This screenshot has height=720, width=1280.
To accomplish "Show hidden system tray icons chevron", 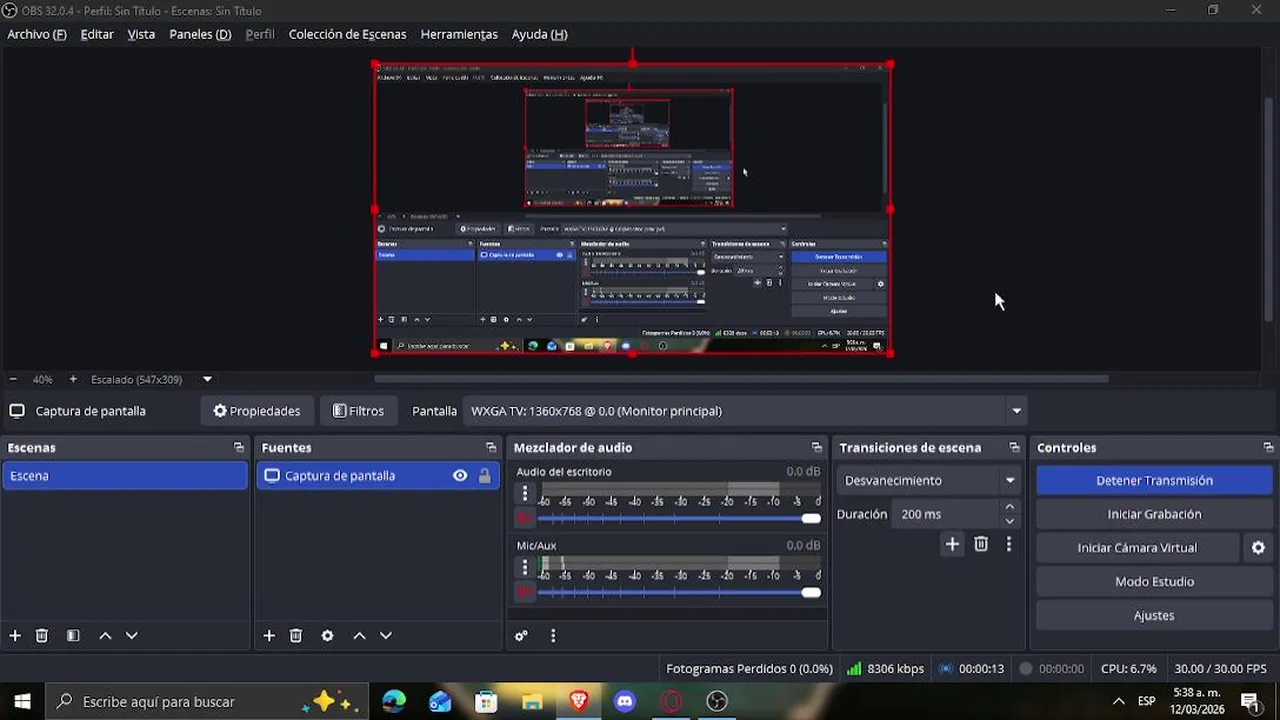I will click(1119, 702).
